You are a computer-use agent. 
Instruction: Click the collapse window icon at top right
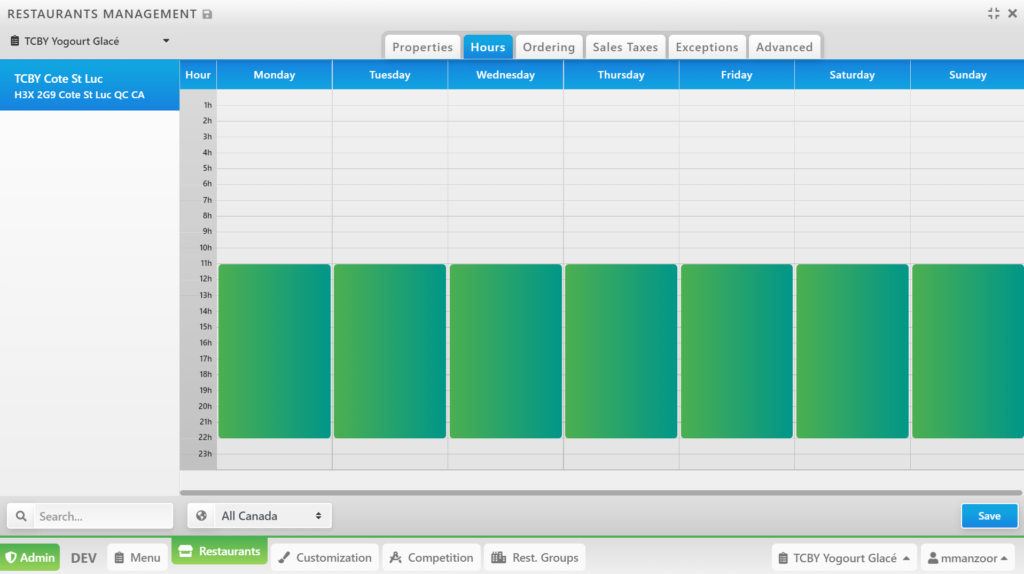pos(993,14)
